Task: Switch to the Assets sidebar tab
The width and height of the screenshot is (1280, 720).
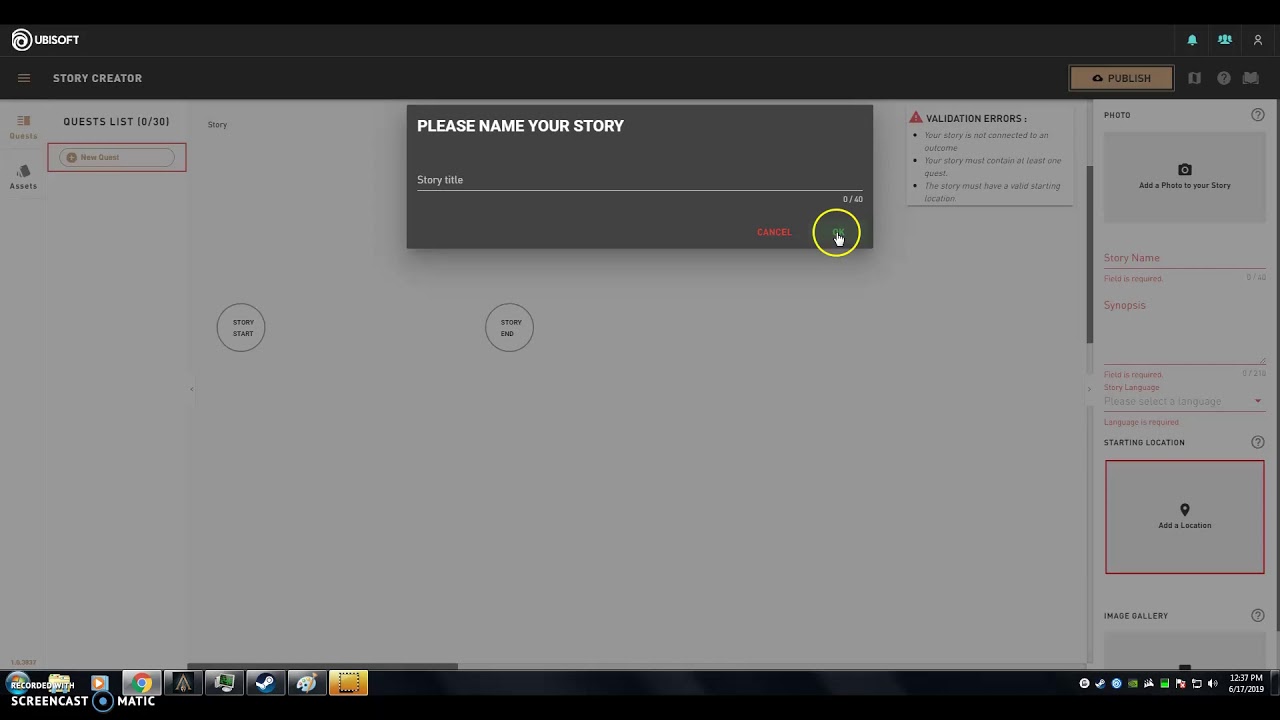Action: coord(24,177)
